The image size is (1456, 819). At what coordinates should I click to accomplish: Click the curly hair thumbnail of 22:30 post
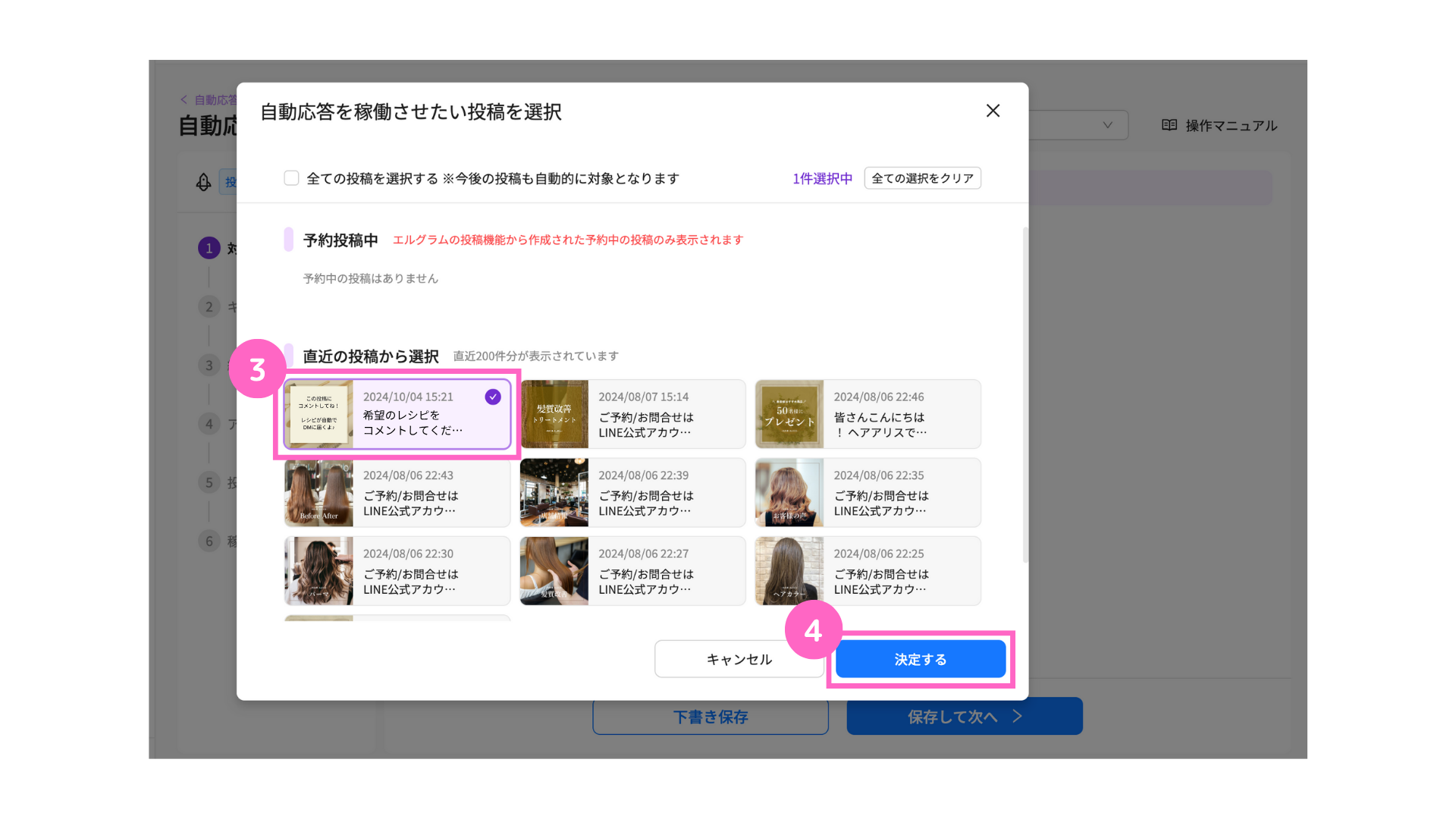[x=319, y=571]
